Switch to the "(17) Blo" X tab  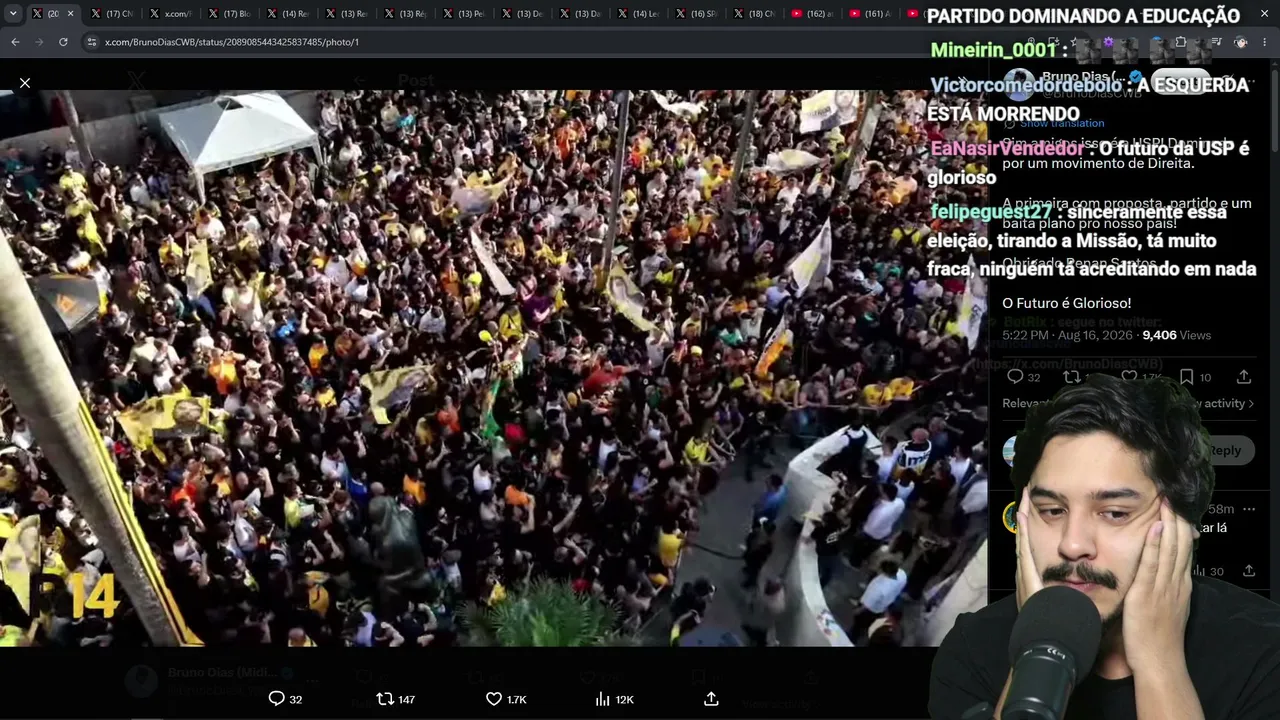point(230,14)
